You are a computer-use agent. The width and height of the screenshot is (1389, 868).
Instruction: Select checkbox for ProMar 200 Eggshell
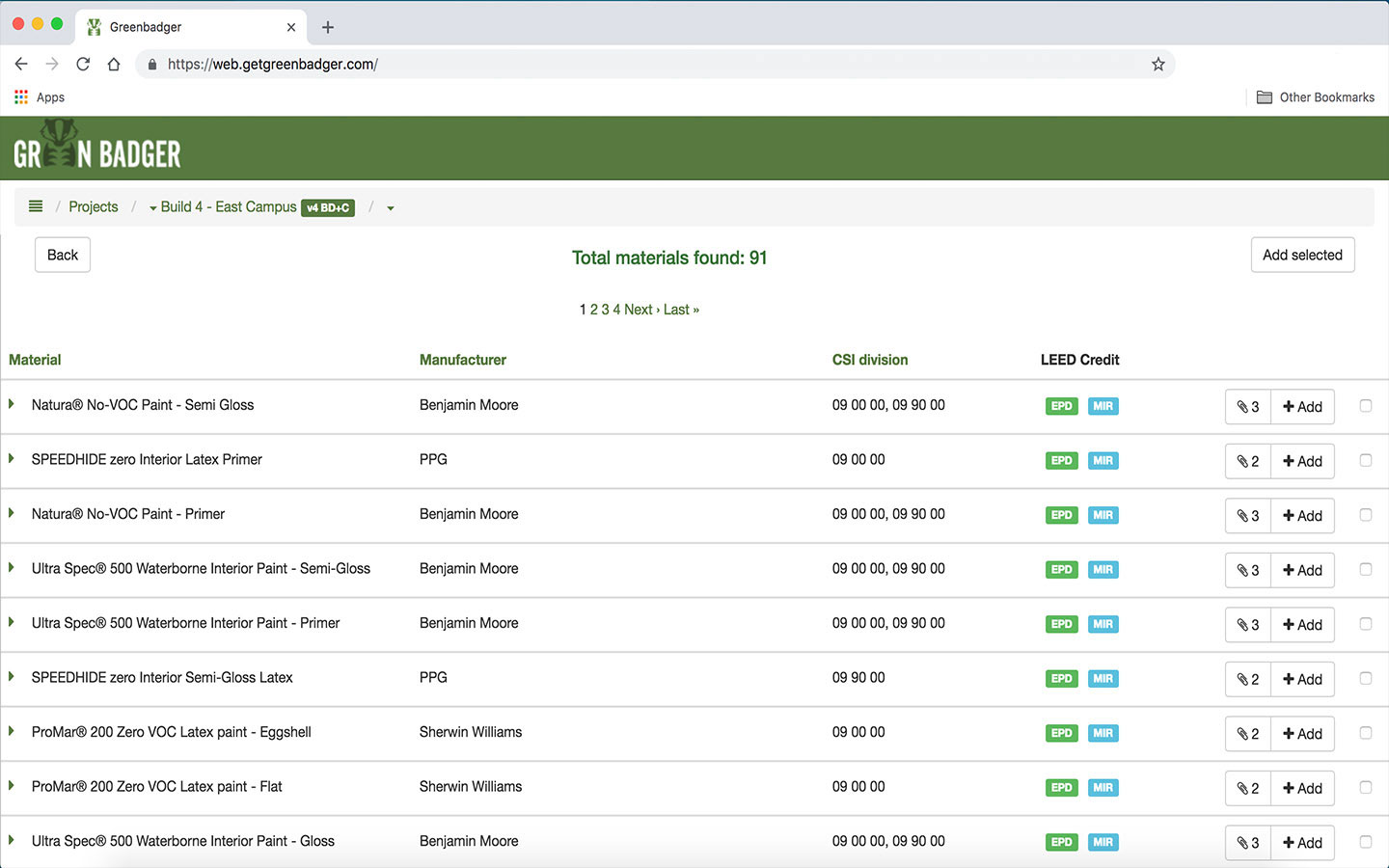(x=1366, y=733)
